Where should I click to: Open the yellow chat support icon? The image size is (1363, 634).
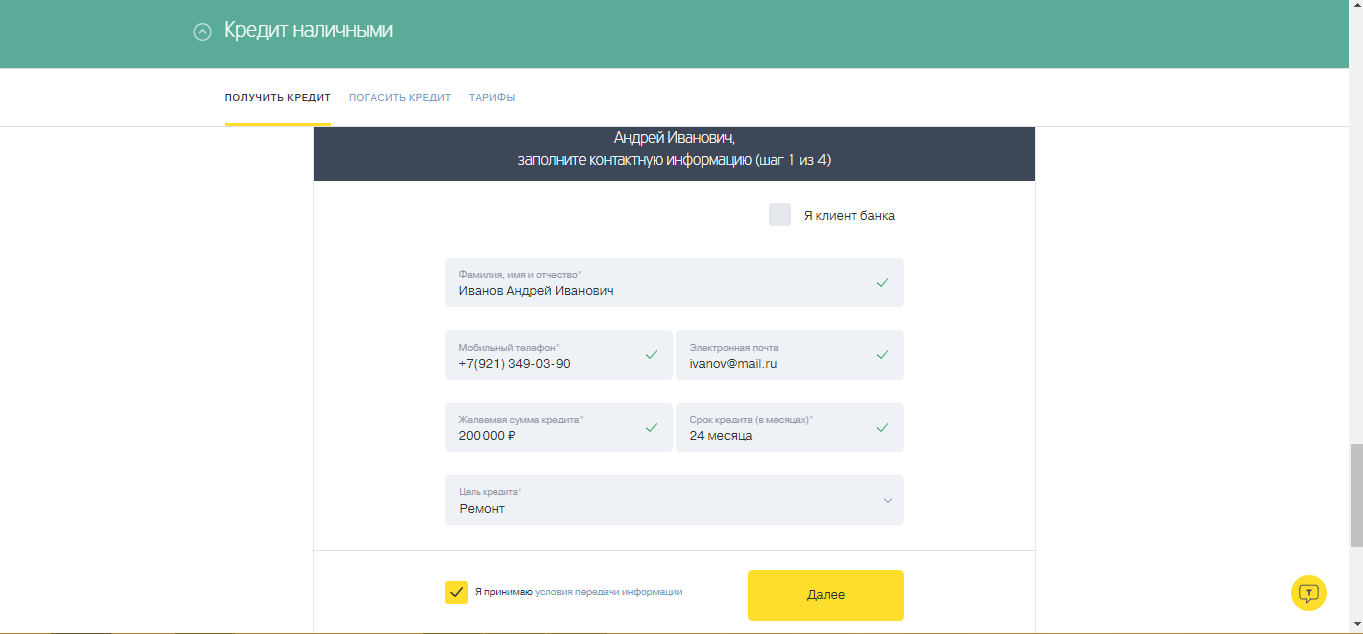tap(1308, 593)
